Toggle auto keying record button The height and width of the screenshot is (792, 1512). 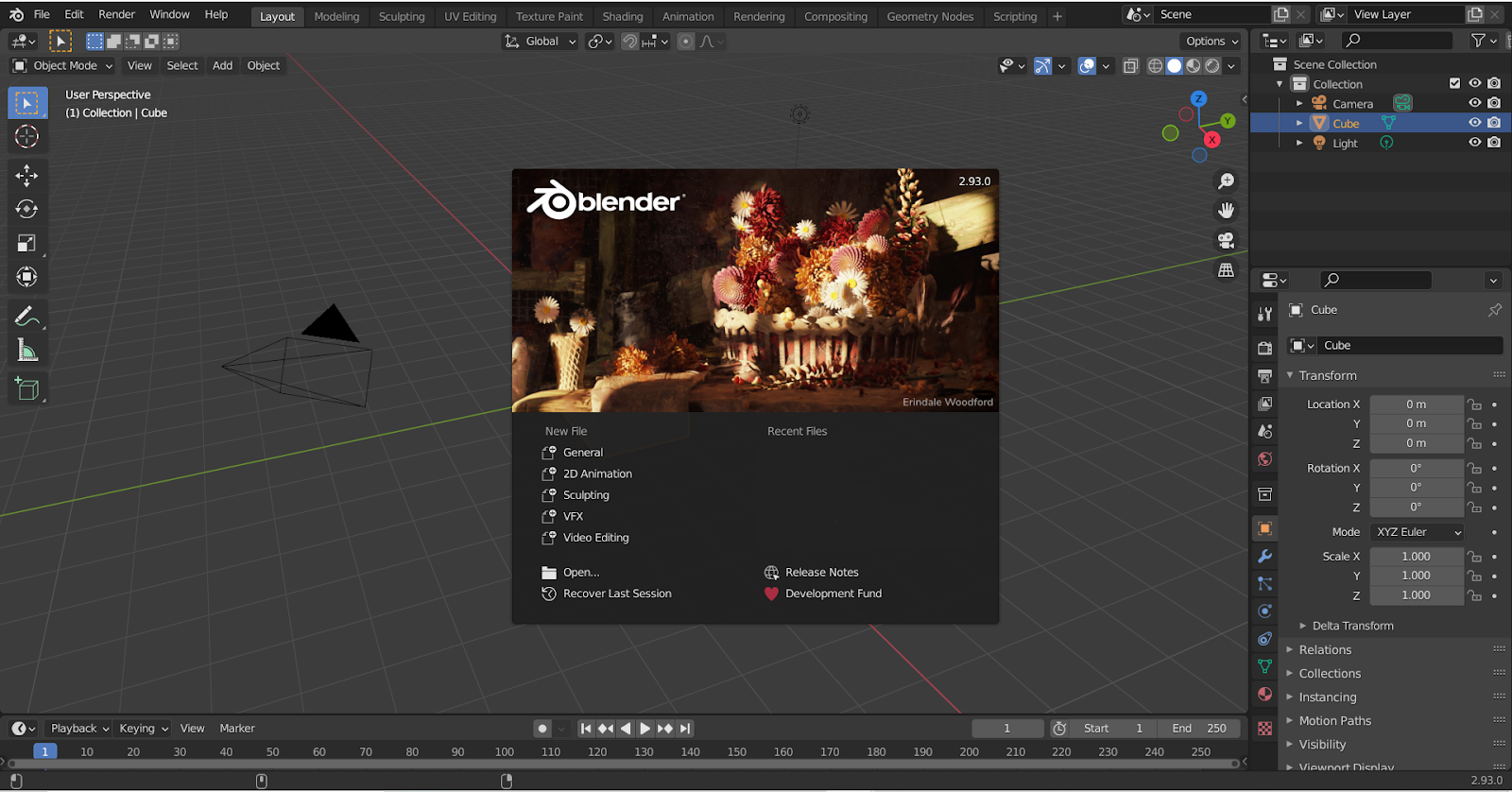pyautogui.click(x=542, y=729)
